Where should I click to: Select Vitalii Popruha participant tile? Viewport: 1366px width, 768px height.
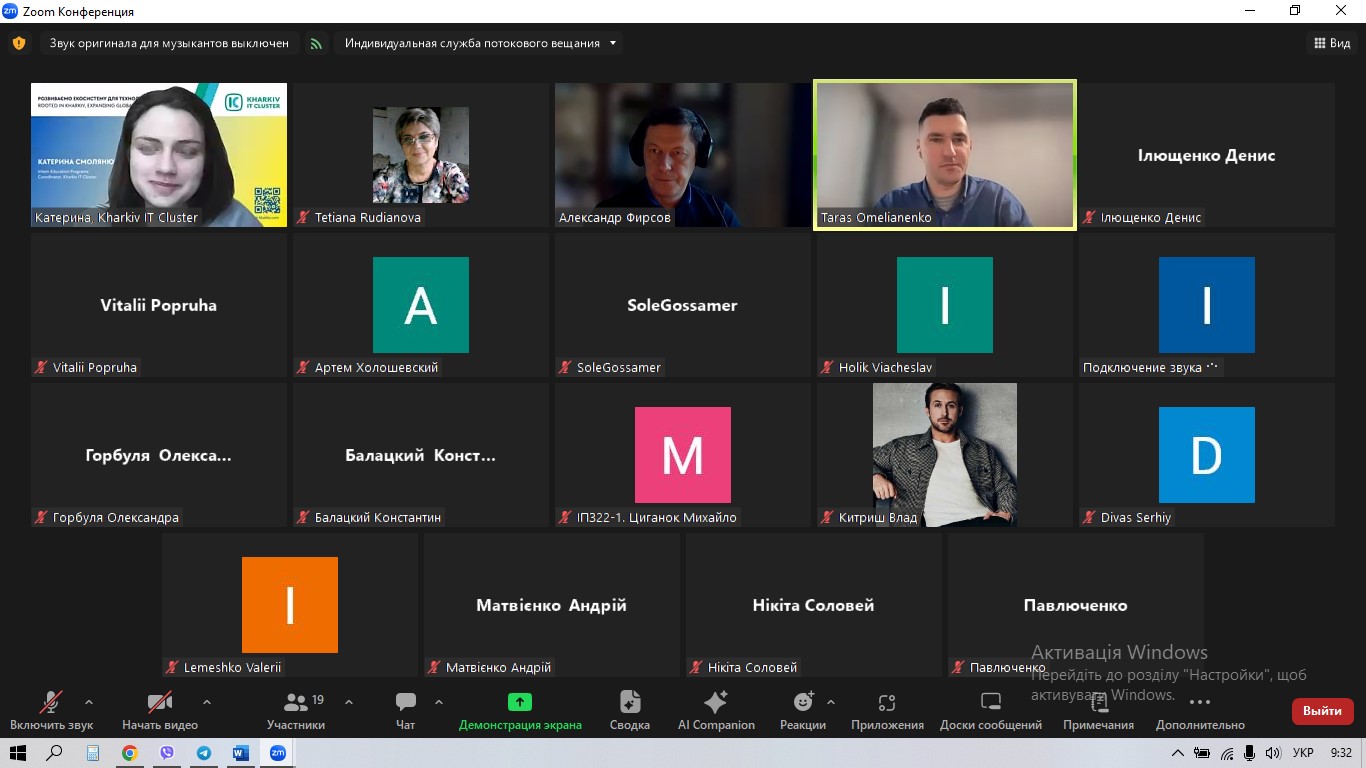click(159, 305)
